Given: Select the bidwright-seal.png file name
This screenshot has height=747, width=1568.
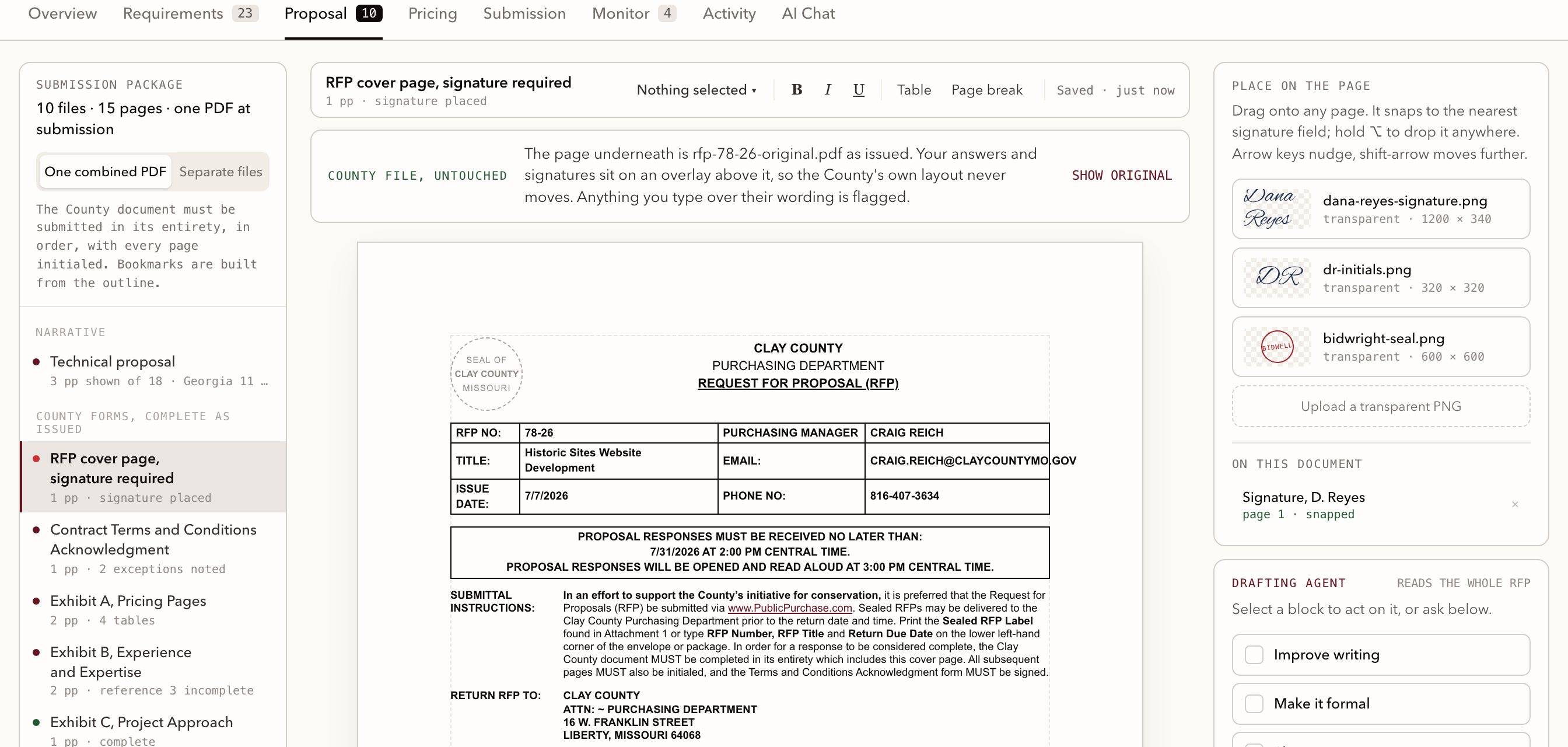Looking at the screenshot, I should pos(1383,338).
